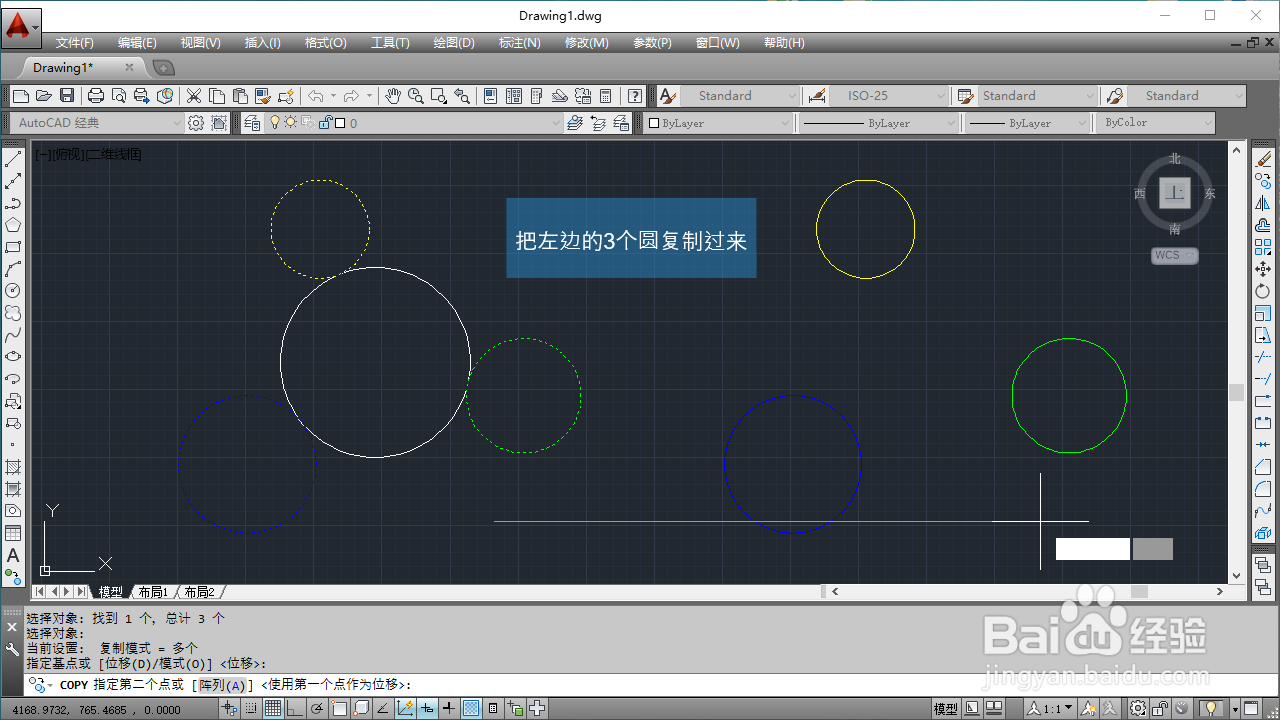The height and width of the screenshot is (720, 1280).
Task: Select the Table tool in draw toolbar
Action: (x=13, y=533)
